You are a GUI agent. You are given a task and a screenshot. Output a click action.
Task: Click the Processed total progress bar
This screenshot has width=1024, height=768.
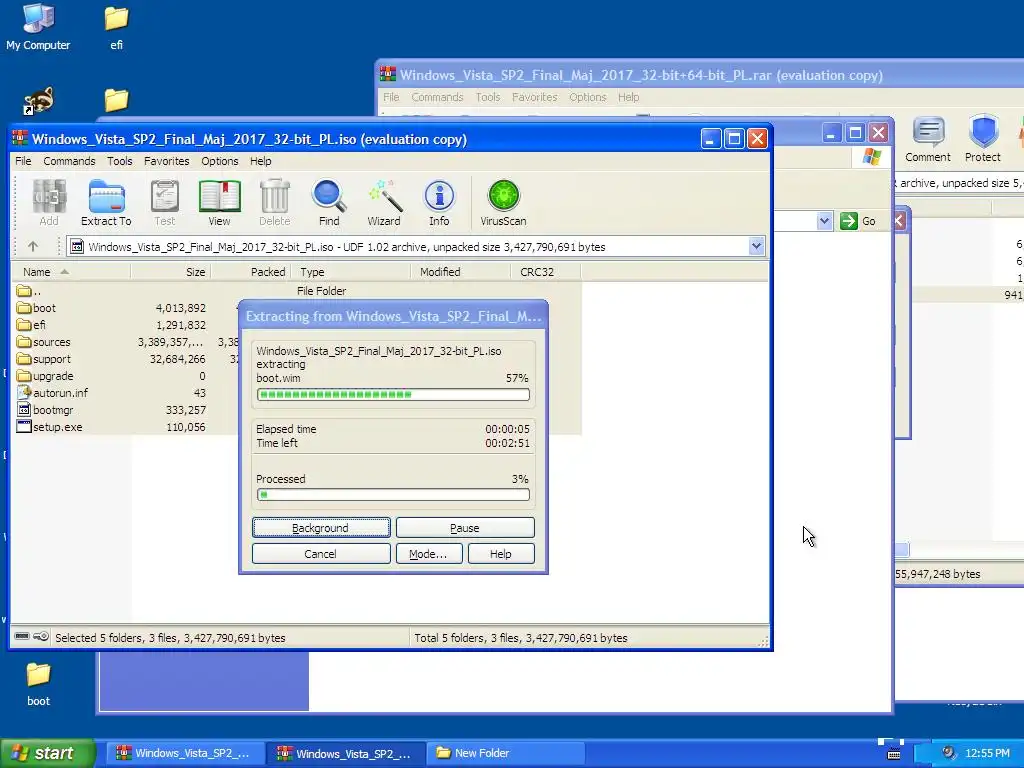point(393,495)
